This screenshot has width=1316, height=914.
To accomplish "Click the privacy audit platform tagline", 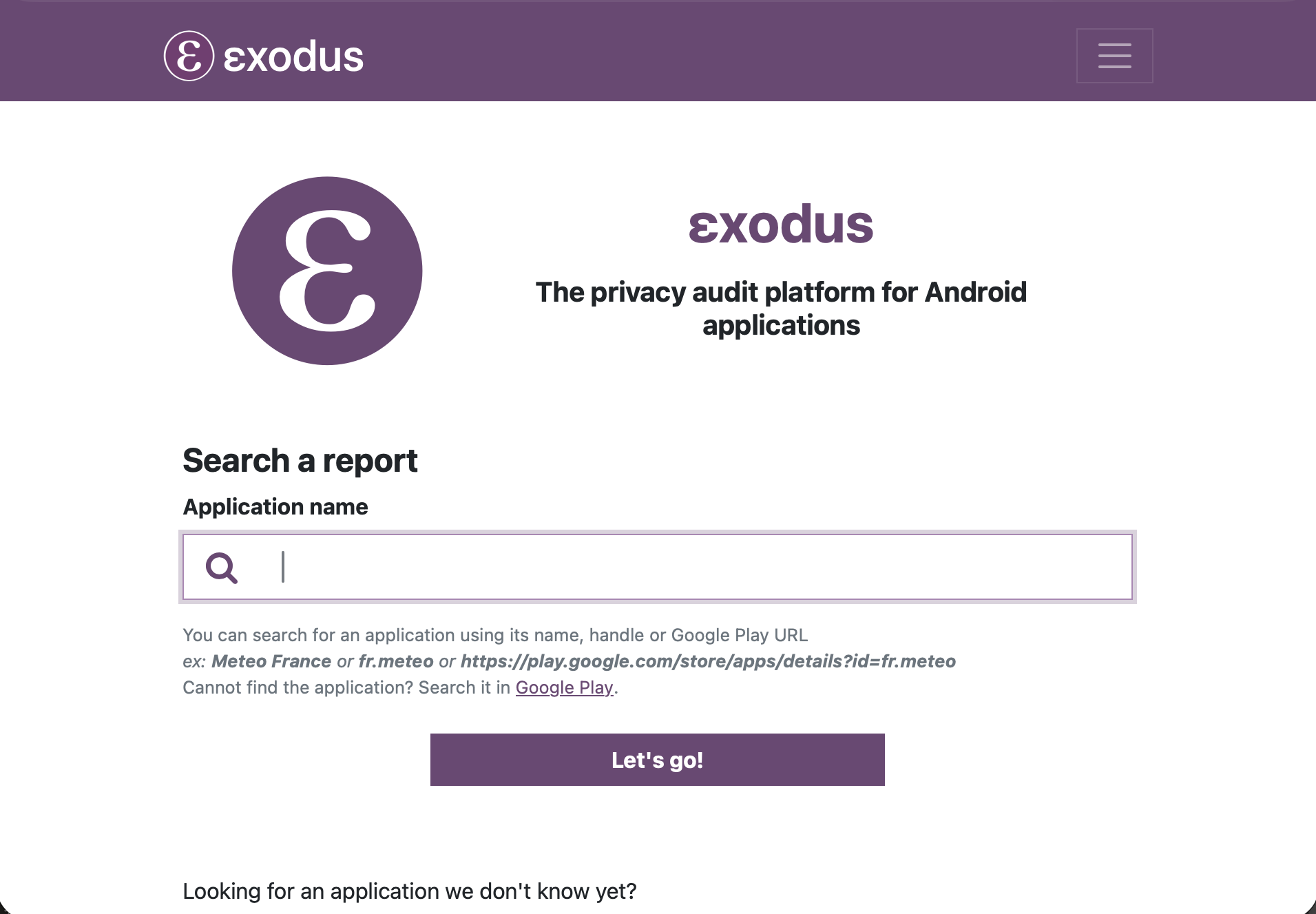I will (x=781, y=309).
